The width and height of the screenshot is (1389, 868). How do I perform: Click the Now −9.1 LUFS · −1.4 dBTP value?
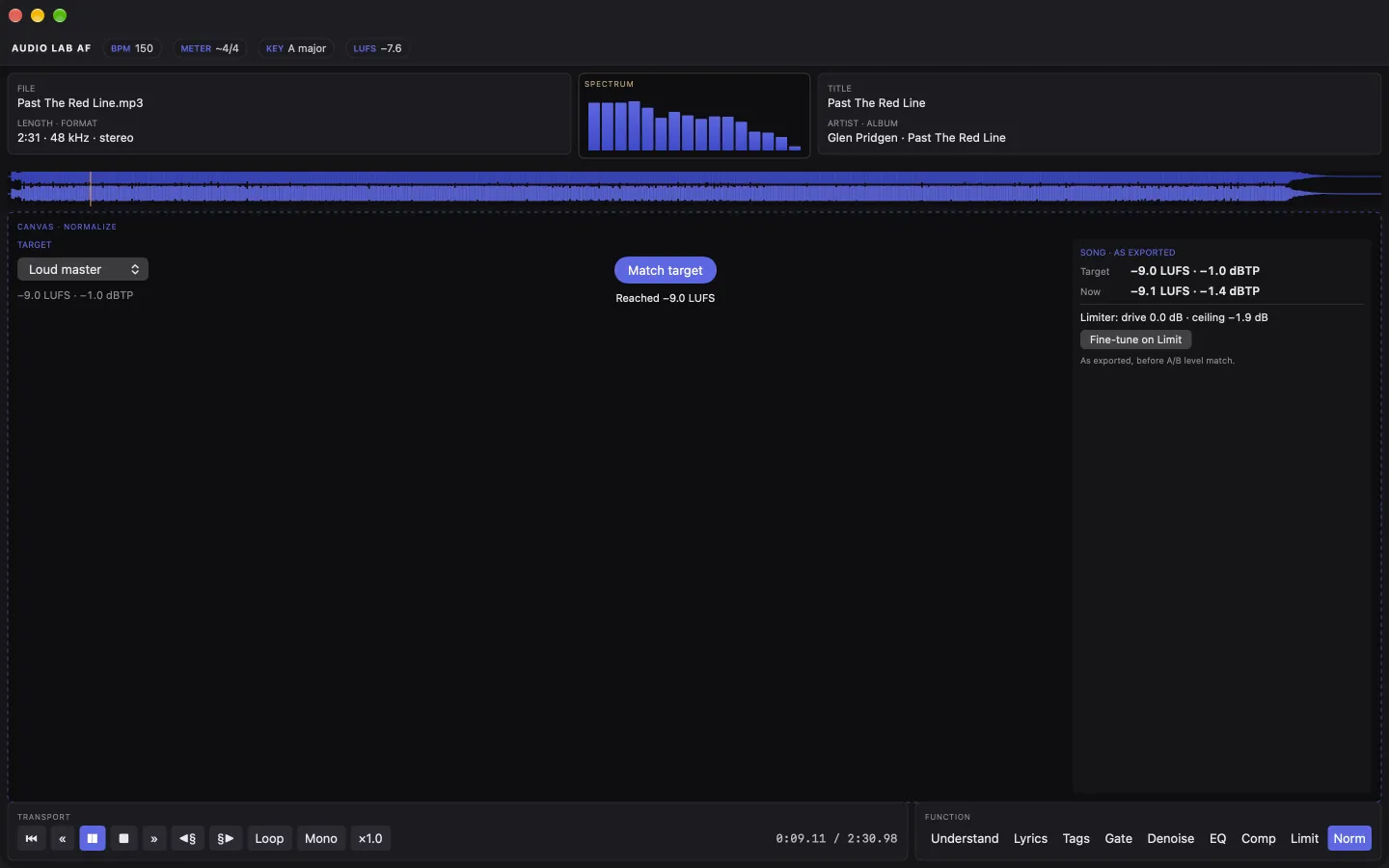(x=1194, y=291)
